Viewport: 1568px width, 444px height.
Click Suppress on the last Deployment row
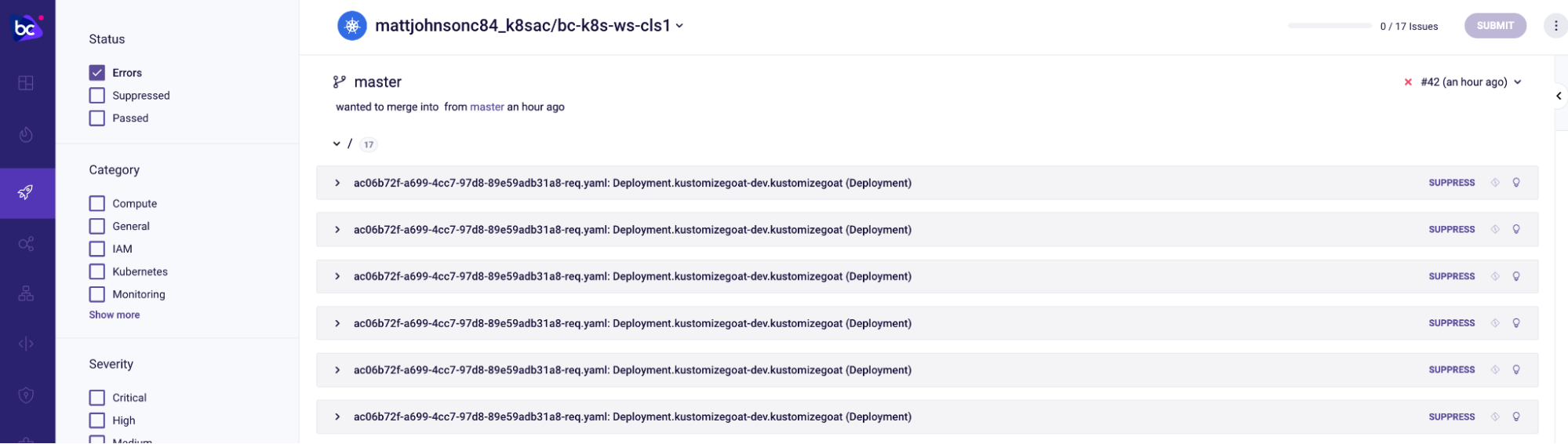[x=1451, y=417]
